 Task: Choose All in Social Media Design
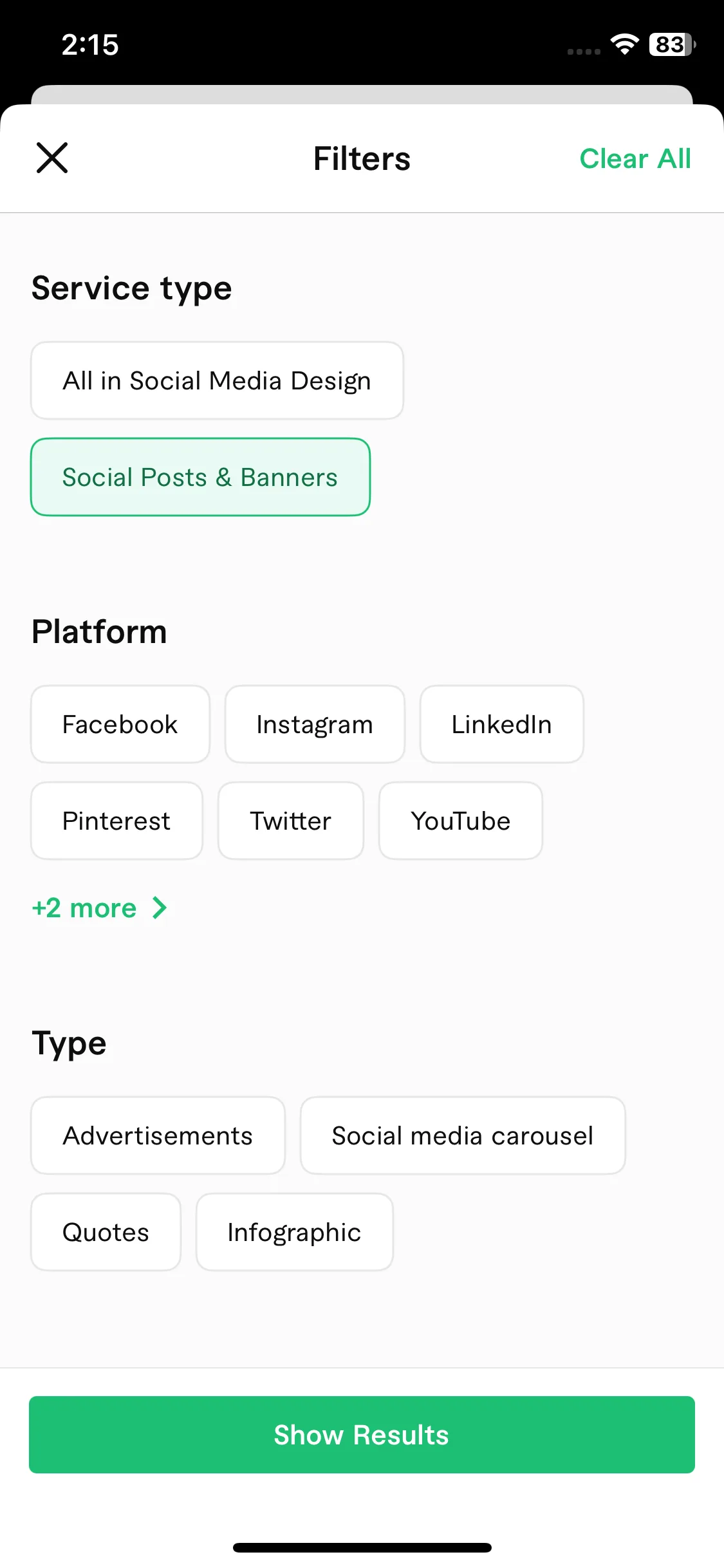point(217,380)
